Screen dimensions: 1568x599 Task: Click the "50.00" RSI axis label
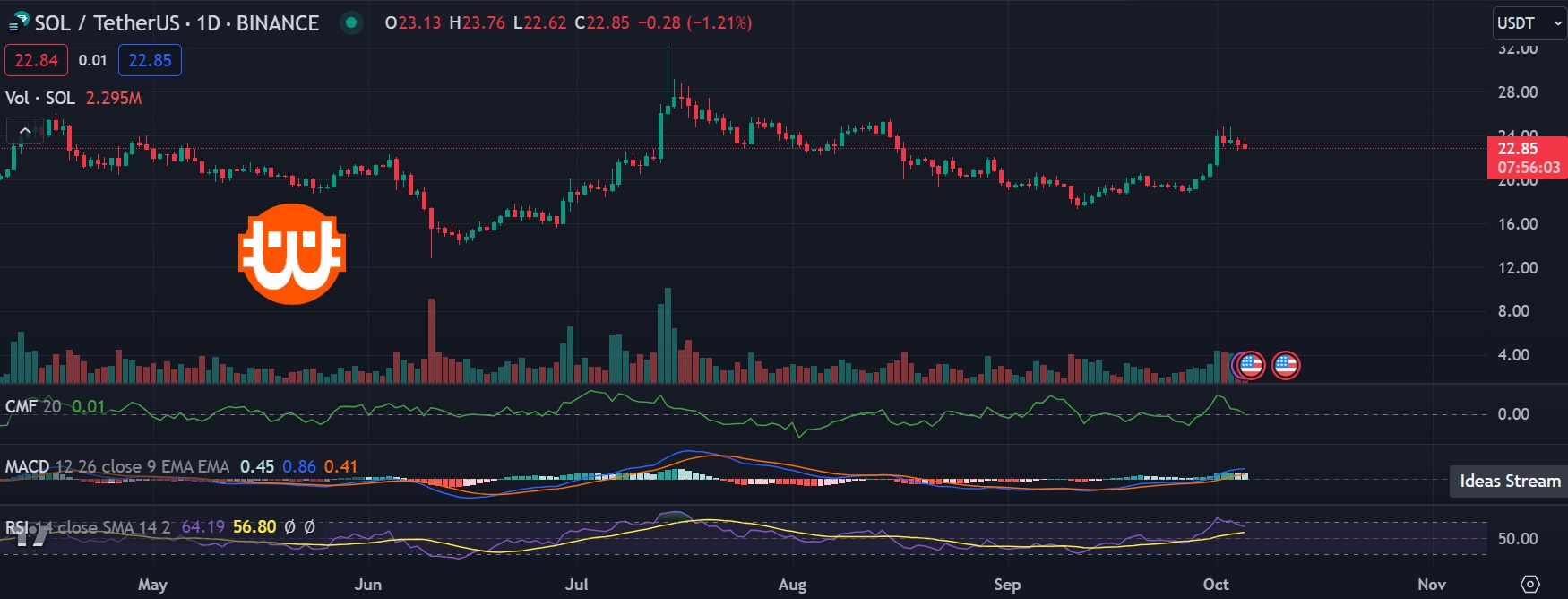coord(1518,539)
